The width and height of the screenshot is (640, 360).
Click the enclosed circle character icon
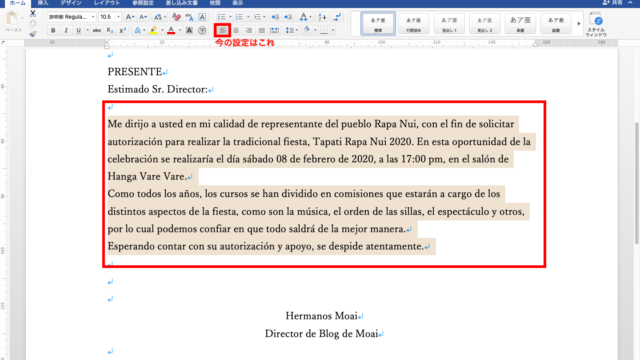[202, 30]
